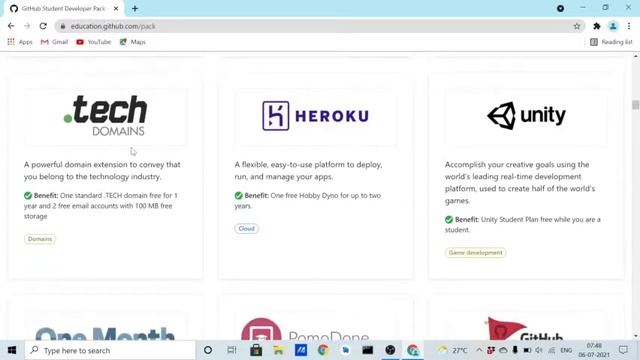Click 'A powerful domain extension' description text
The width and height of the screenshot is (640, 360).
click(x=102, y=171)
